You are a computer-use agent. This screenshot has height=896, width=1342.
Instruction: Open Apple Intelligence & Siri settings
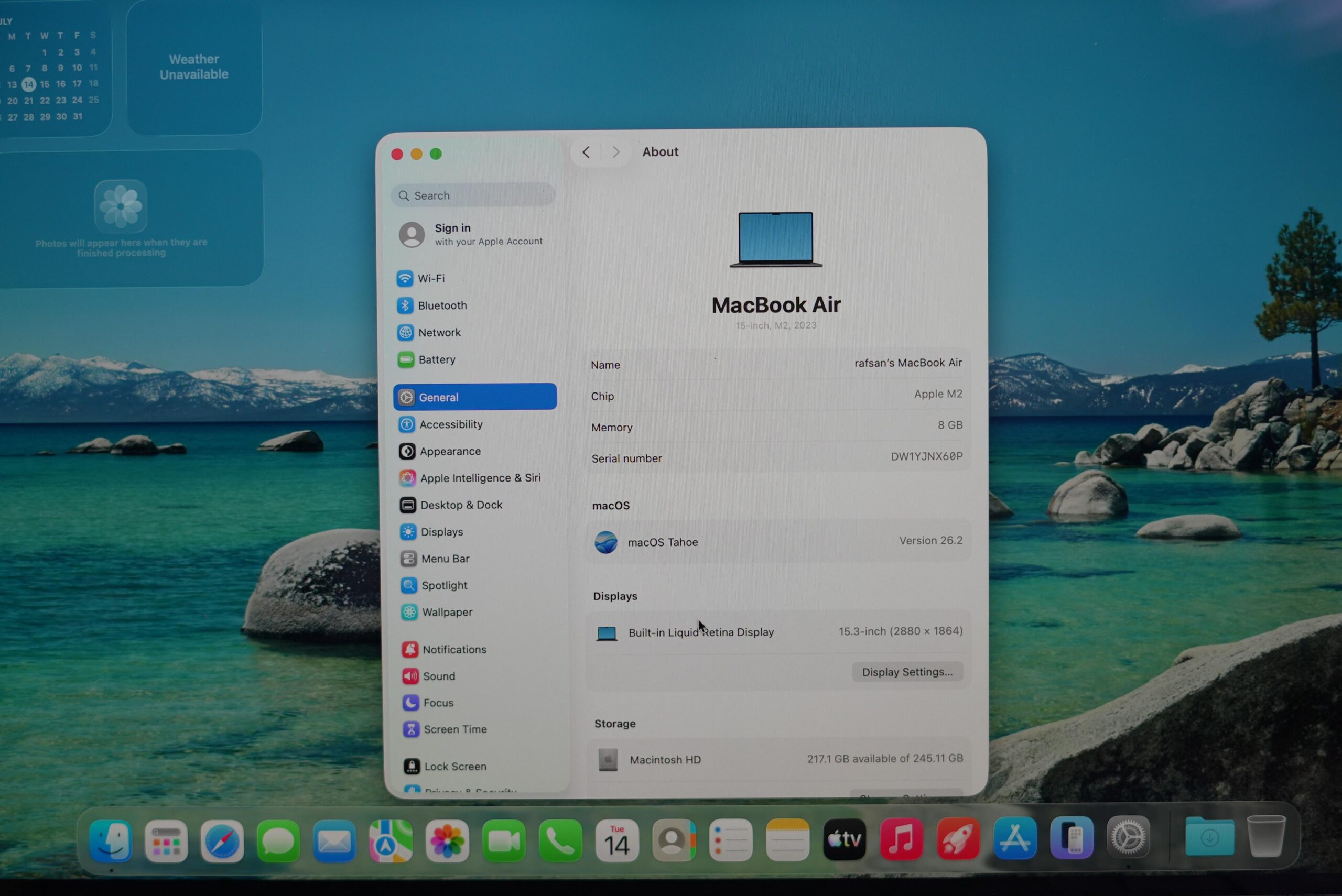[x=477, y=478]
